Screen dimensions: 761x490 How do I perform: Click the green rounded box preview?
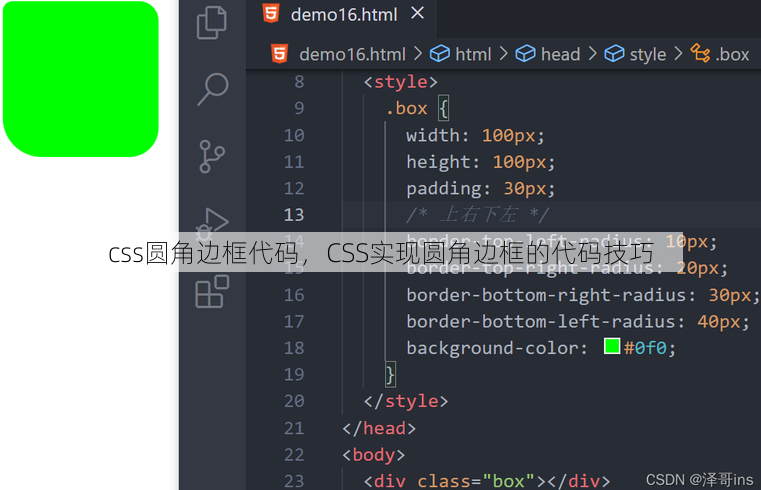point(81,79)
